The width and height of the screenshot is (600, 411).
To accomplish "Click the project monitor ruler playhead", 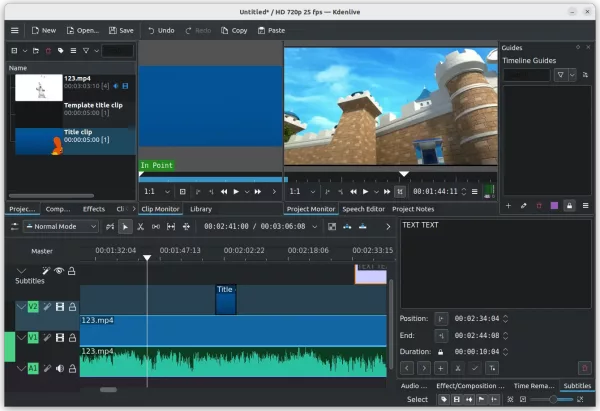I will tap(404, 174).
